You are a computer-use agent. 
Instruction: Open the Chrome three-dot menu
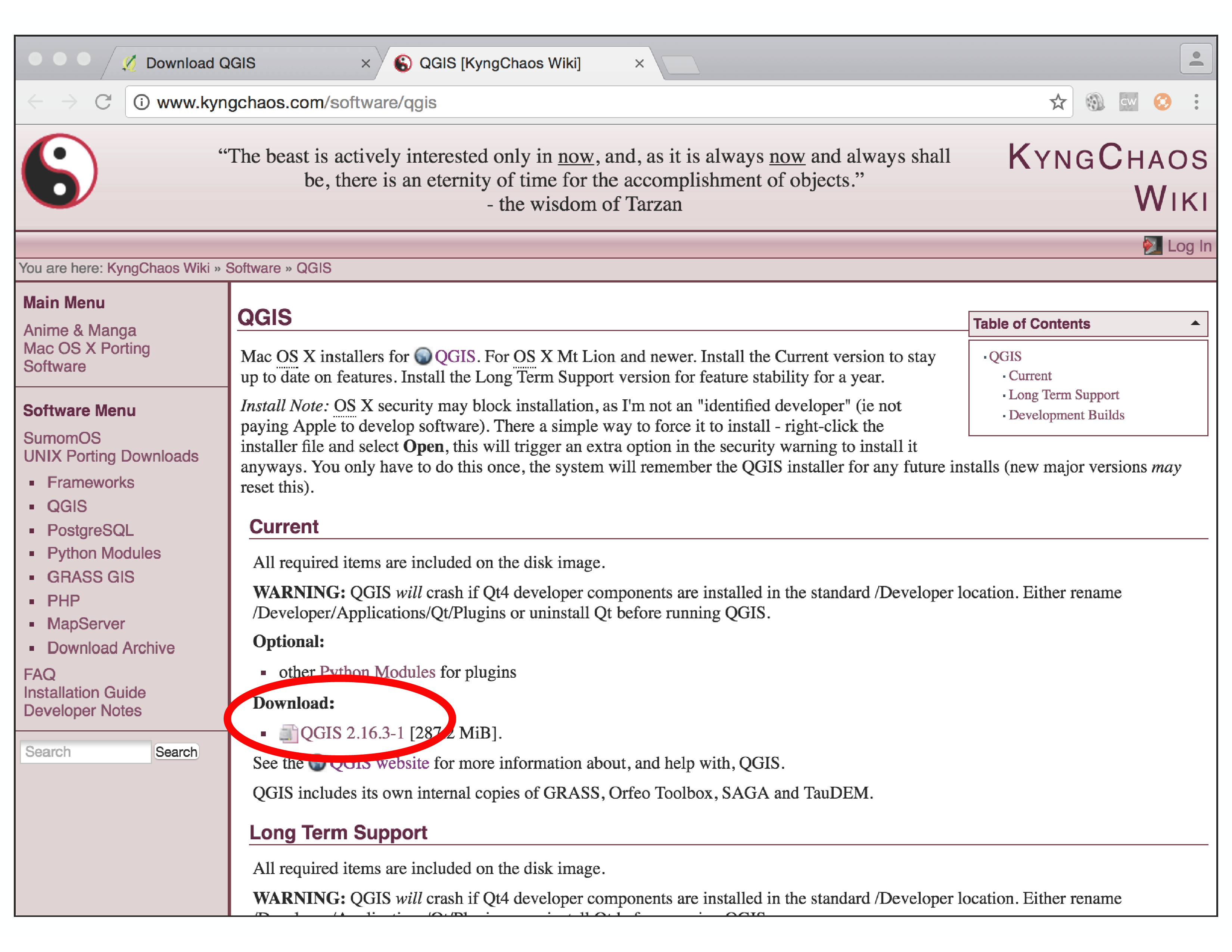coord(1197,102)
